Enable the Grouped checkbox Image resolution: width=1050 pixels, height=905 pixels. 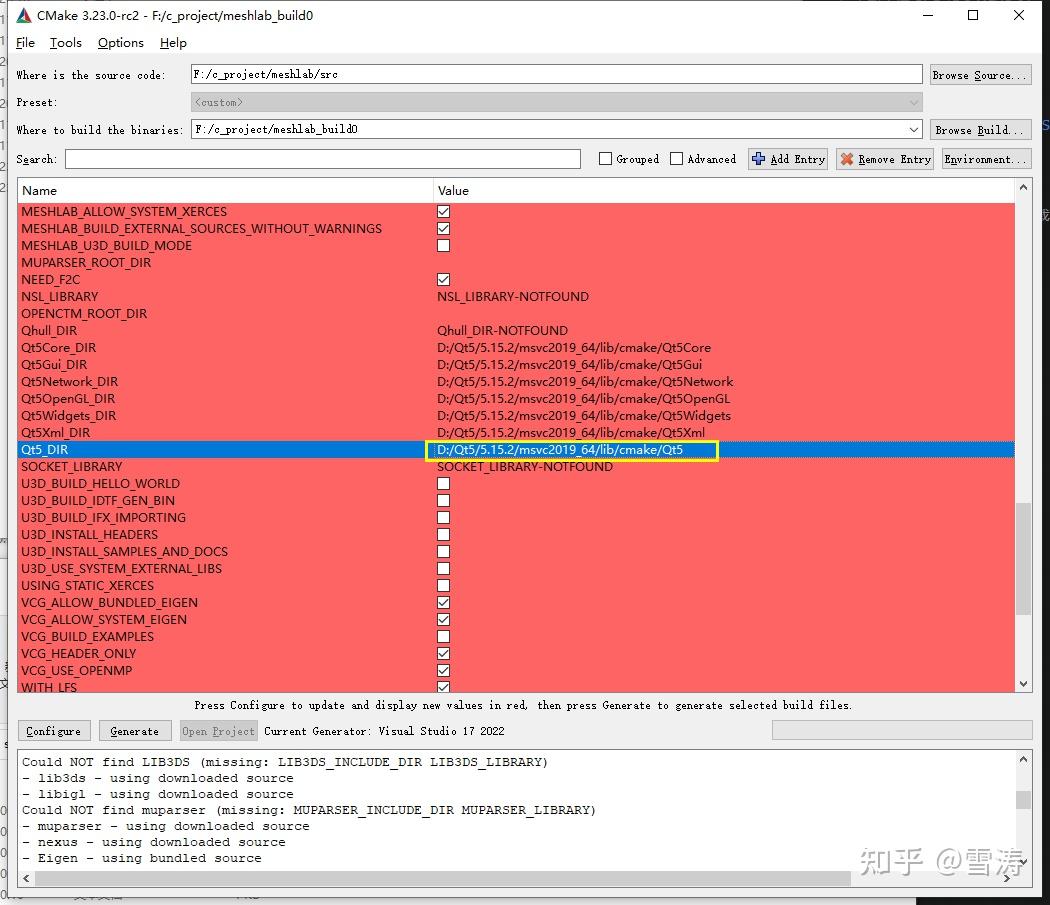click(605, 158)
